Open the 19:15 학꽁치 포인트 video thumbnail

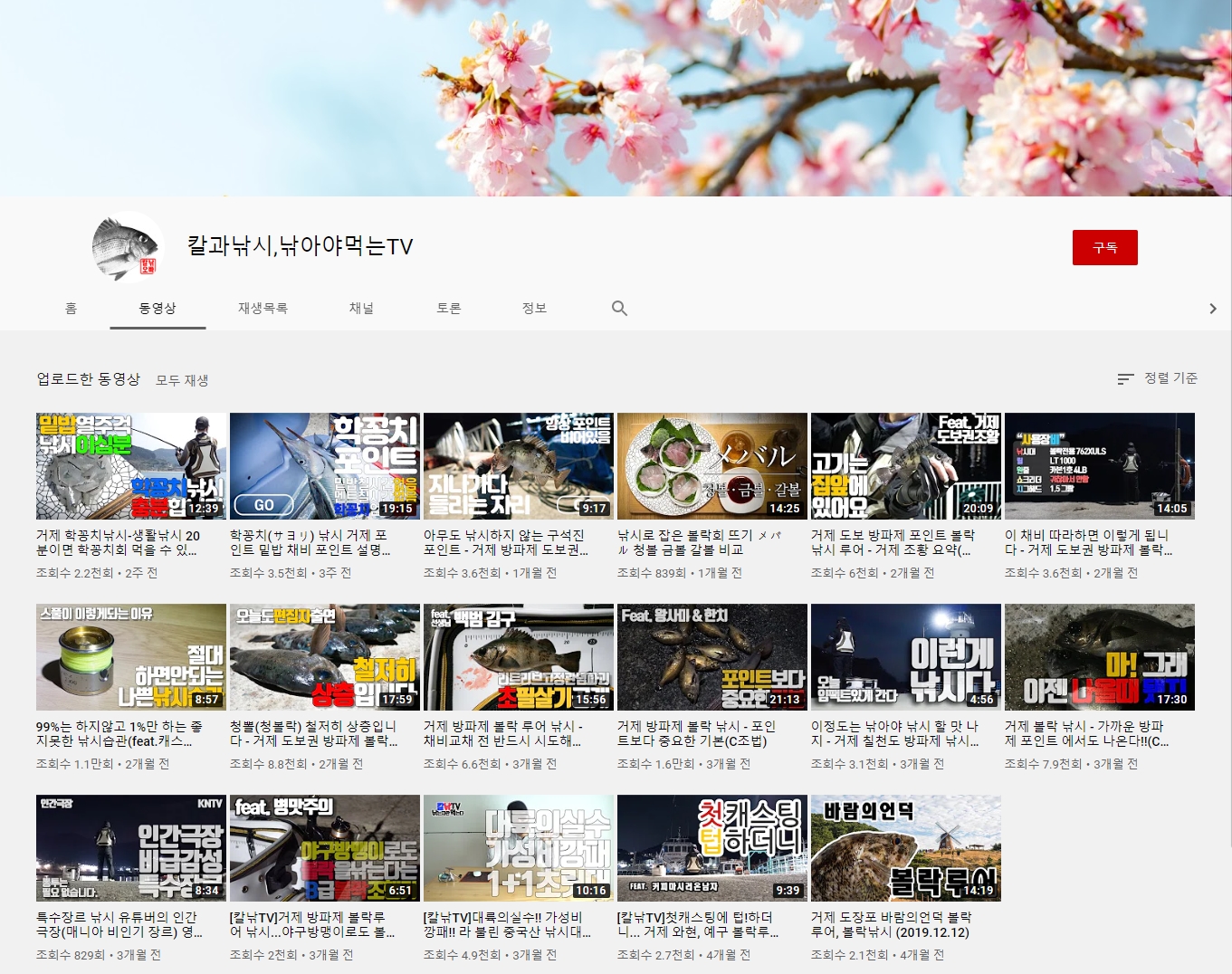click(x=324, y=466)
